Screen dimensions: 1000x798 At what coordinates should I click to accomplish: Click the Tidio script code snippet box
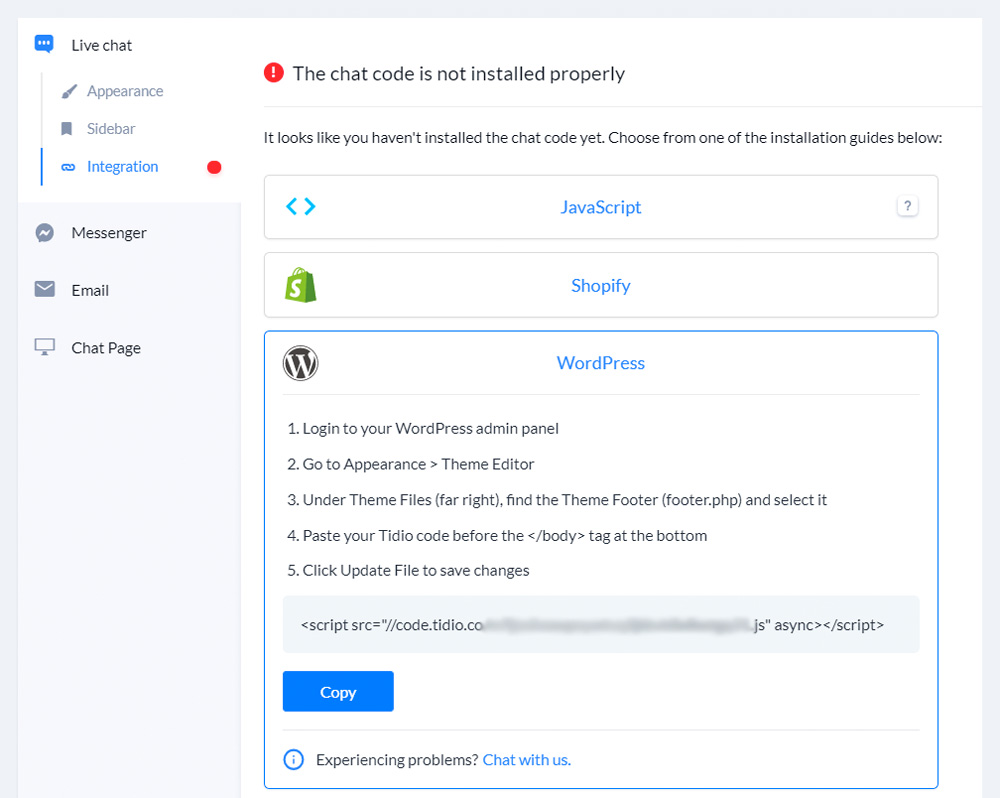[601, 624]
